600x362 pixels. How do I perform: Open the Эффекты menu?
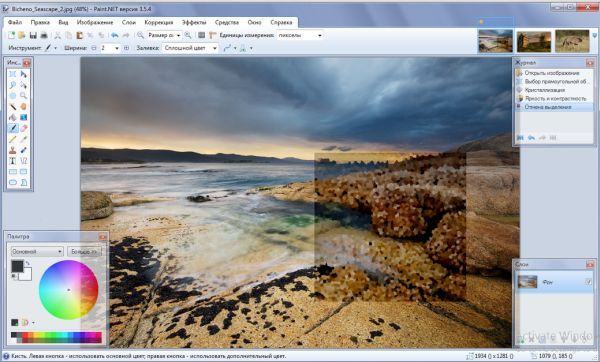pos(194,23)
